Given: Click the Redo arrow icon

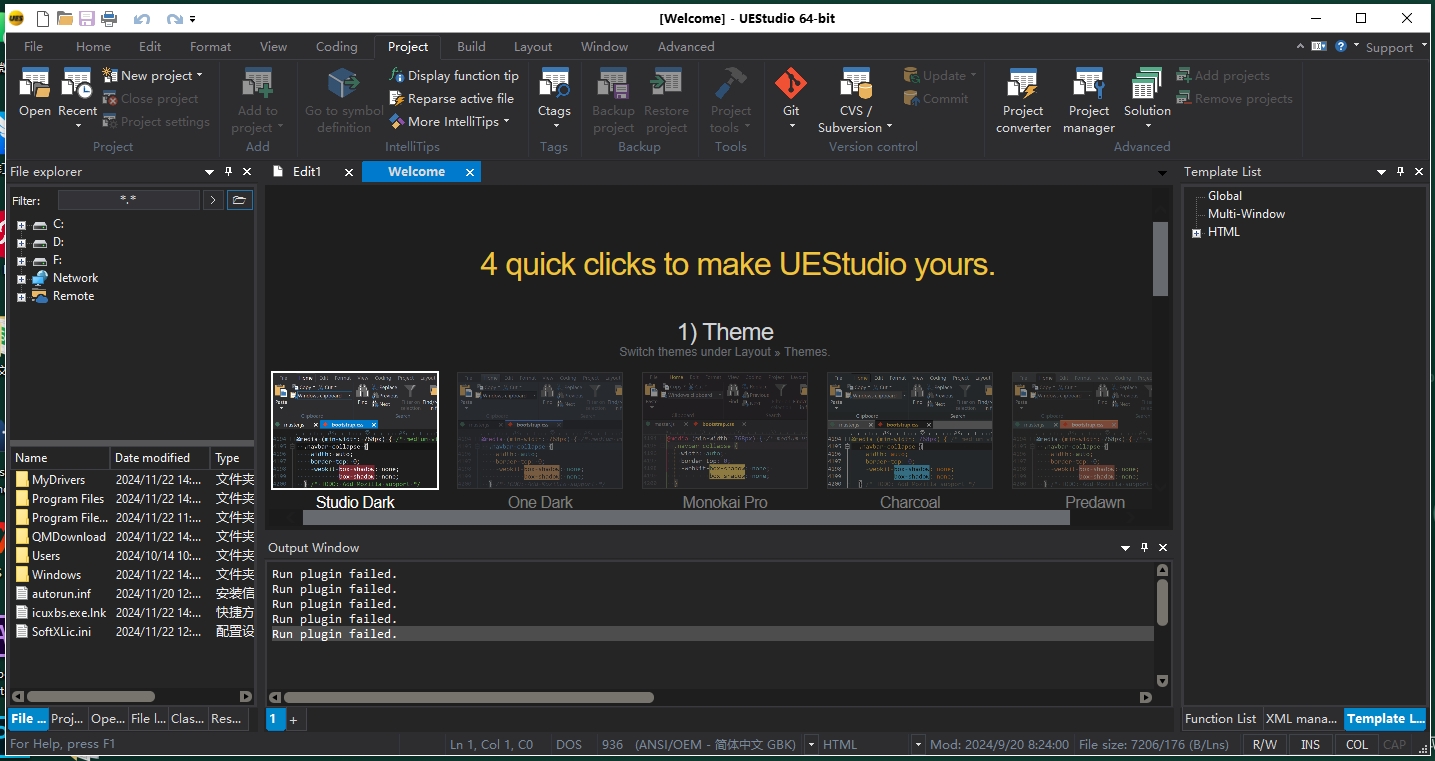Looking at the screenshot, I should tap(174, 19).
